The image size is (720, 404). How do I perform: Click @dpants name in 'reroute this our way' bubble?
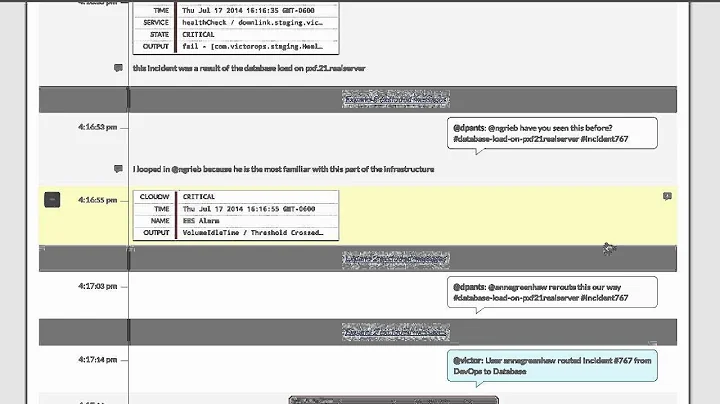[x=469, y=287]
